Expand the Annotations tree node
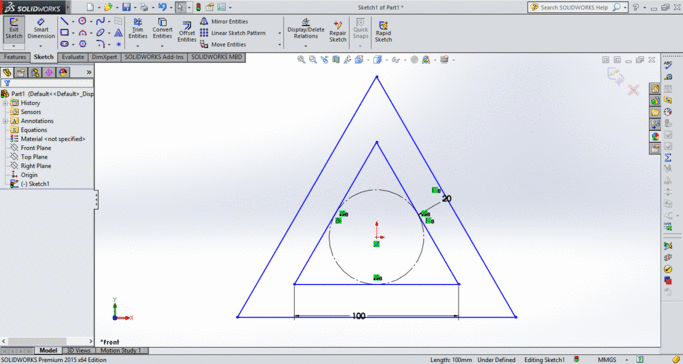The height and width of the screenshot is (364, 683). click(5, 121)
